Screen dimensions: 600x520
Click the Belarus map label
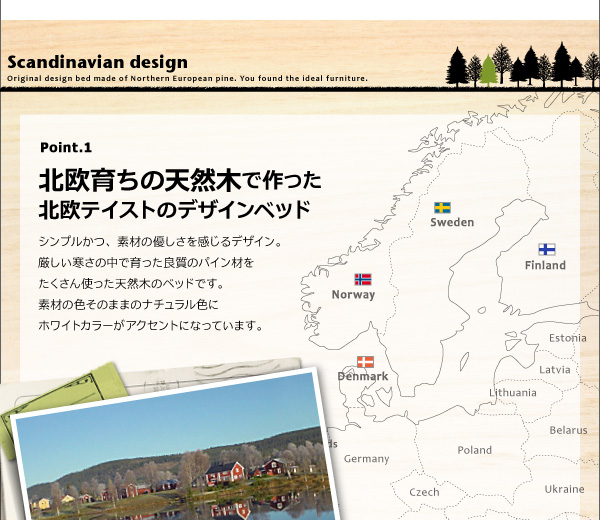568,430
